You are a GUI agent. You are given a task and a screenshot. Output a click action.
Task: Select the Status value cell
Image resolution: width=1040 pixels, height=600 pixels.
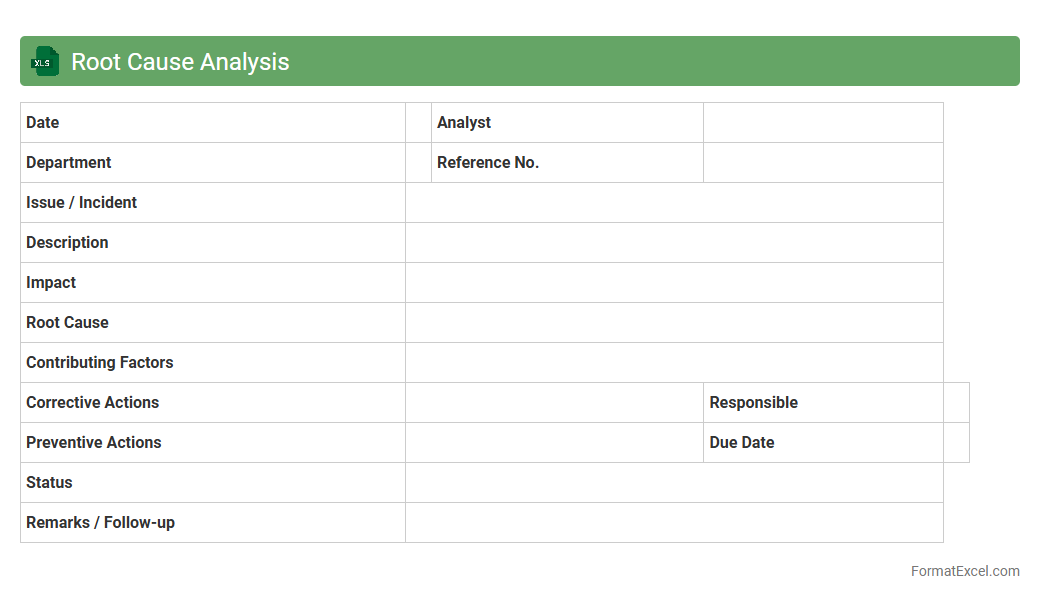[x=674, y=483]
